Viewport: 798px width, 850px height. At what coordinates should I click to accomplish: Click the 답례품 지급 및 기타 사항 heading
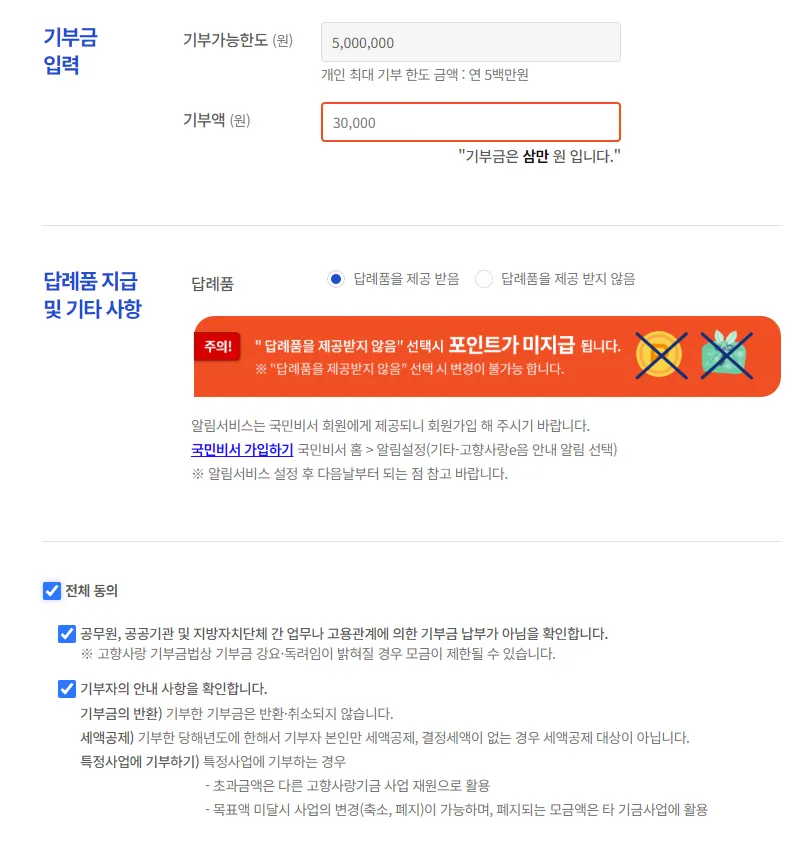click(x=92, y=295)
